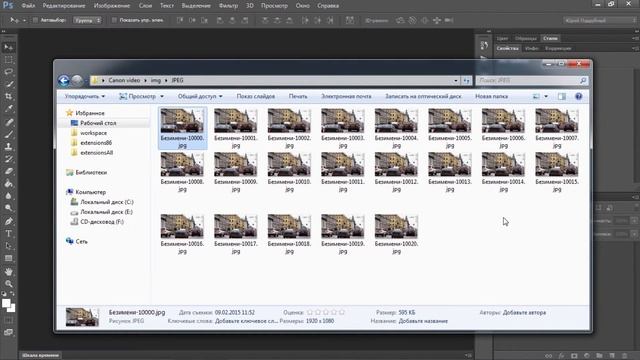Select thumbnail Безимени-10020.jpg
The image size is (640, 360).
coord(396,234)
